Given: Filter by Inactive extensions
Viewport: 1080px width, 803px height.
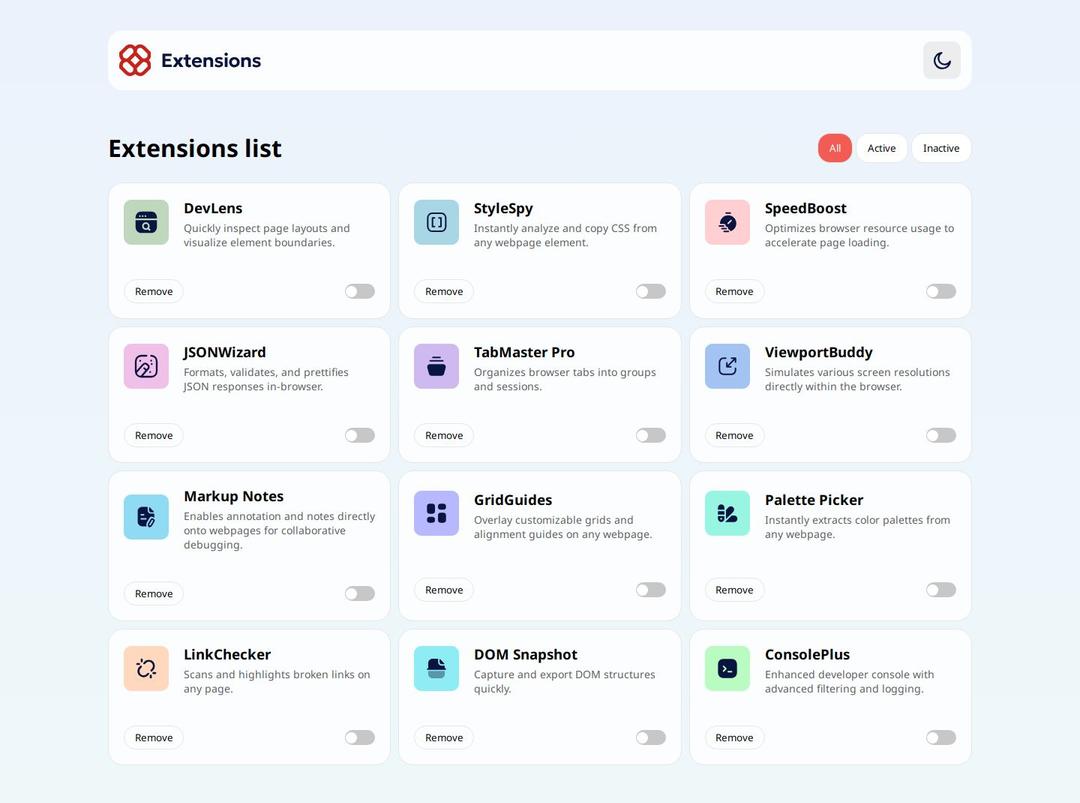Looking at the screenshot, I should point(940,148).
